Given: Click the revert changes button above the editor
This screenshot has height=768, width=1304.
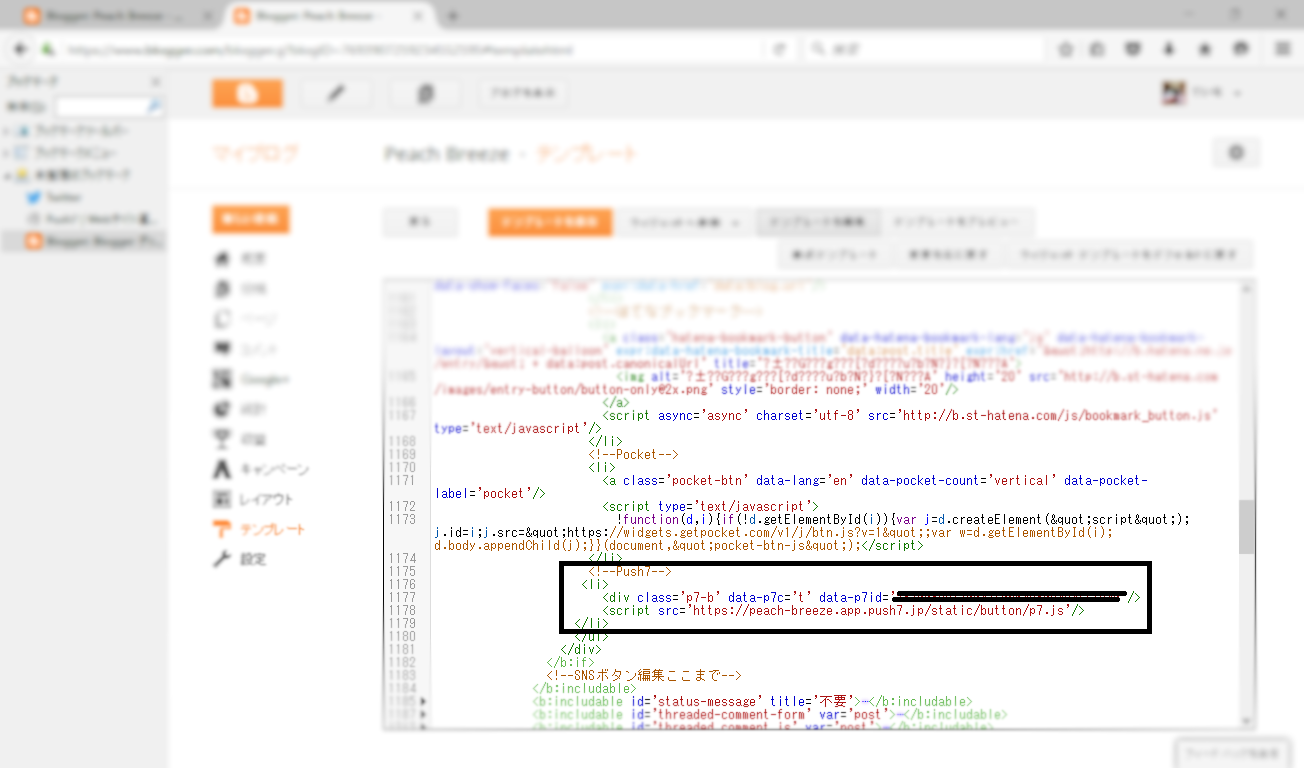Looking at the screenshot, I should (x=948, y=254).
